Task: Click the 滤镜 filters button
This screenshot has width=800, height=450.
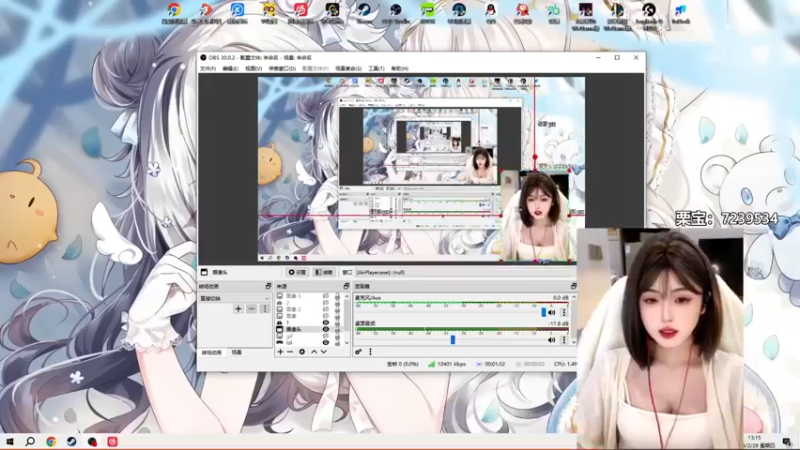Action: (x=323, y=272)
